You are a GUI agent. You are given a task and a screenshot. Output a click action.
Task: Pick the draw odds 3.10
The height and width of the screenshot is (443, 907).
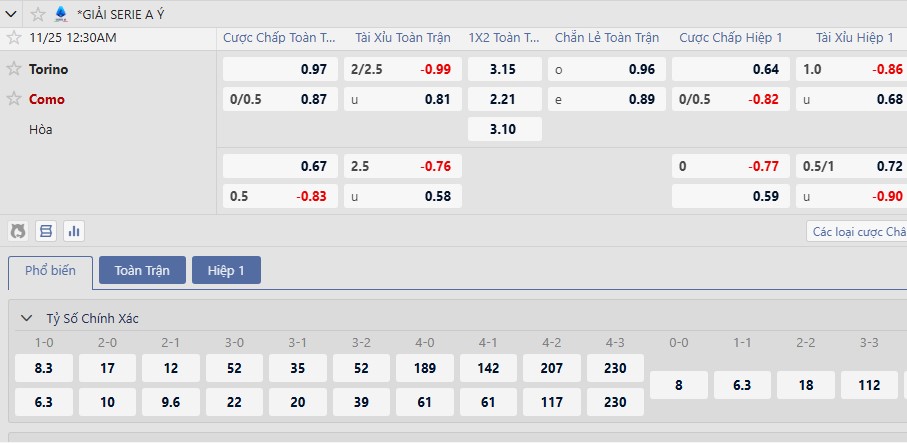point(504,129)
